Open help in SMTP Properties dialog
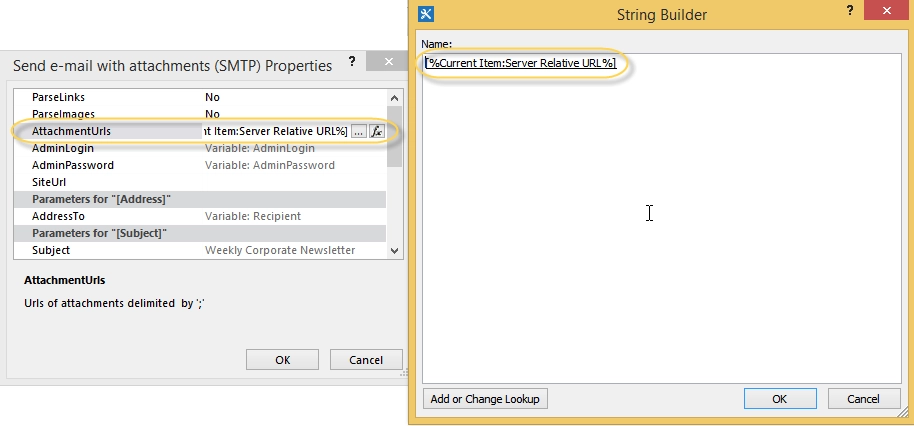This screenshot has width=914, height=426. click(x=351, y=62)
